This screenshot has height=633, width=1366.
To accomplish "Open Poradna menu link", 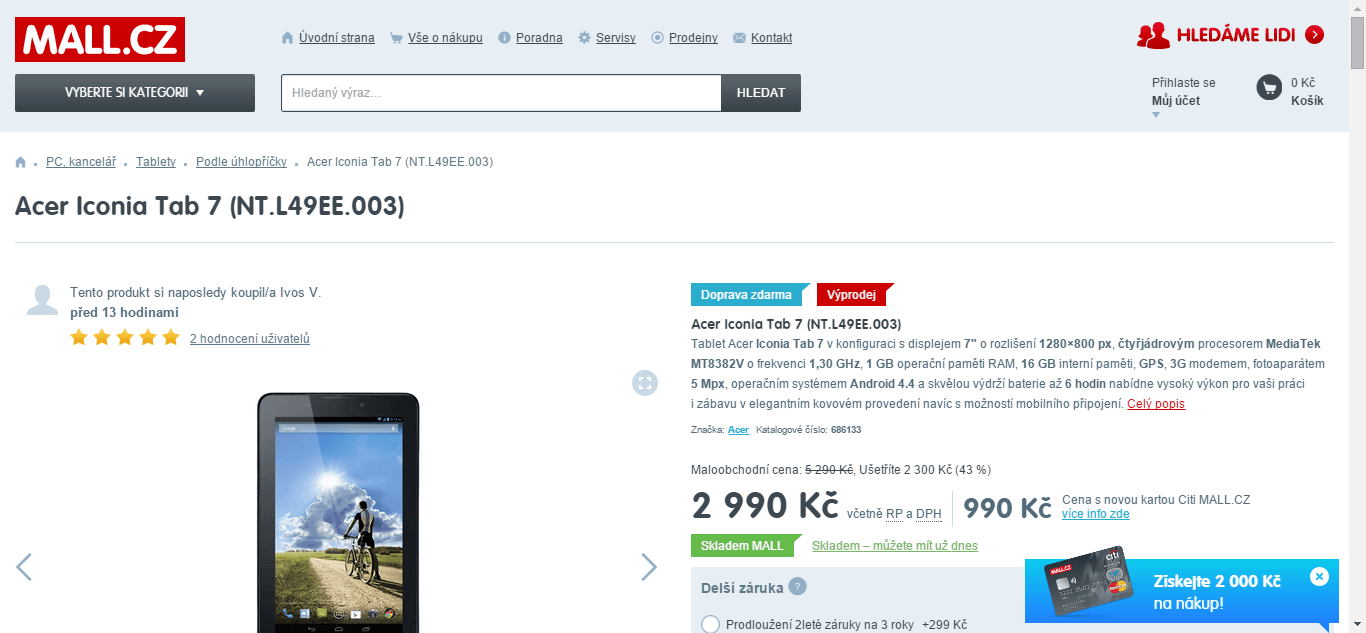I will (539, 38).
